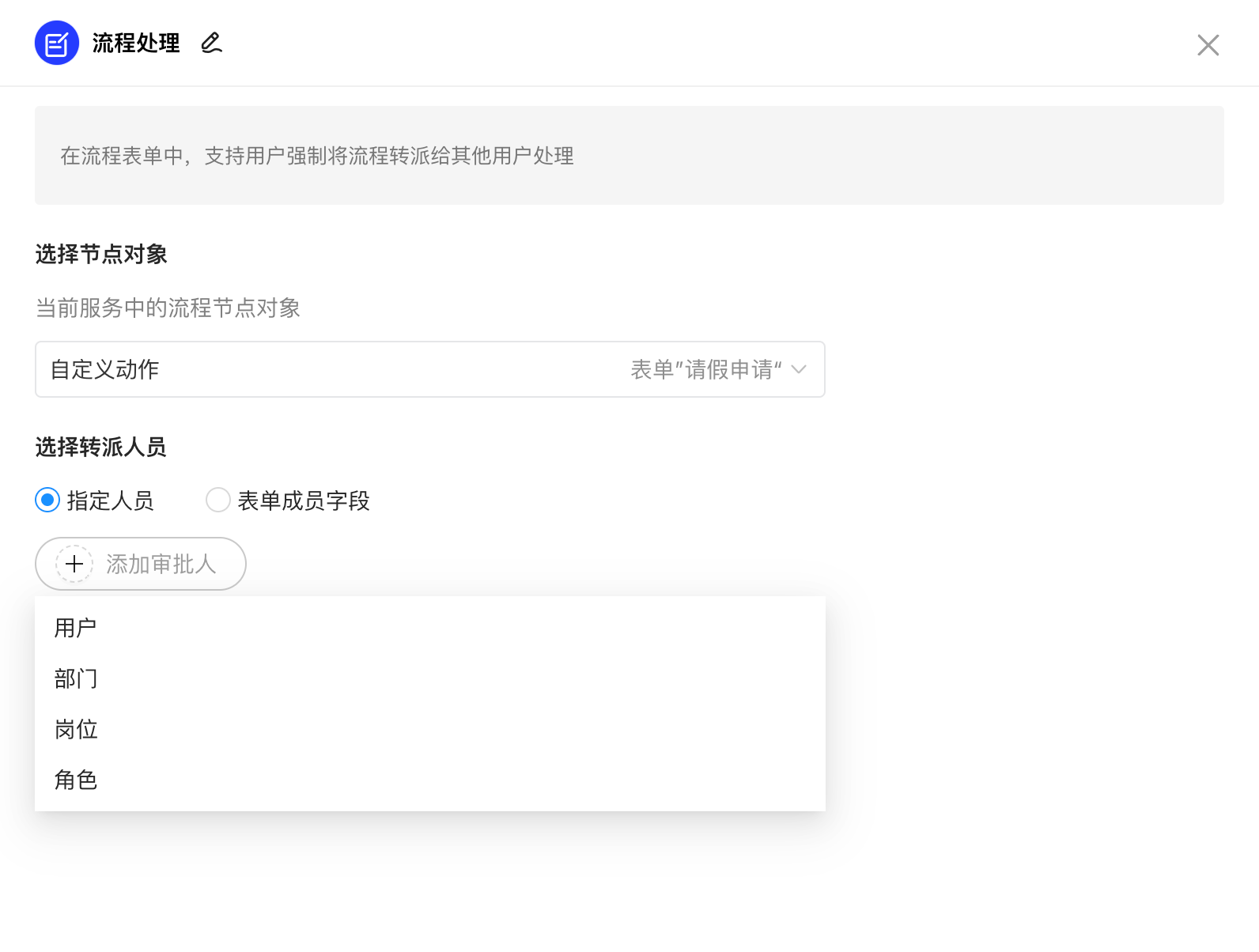Image resolution: width=1259 pixels, height=952 pixels.
Task: Click the 流程处理 title text
Action: [136, 43]
